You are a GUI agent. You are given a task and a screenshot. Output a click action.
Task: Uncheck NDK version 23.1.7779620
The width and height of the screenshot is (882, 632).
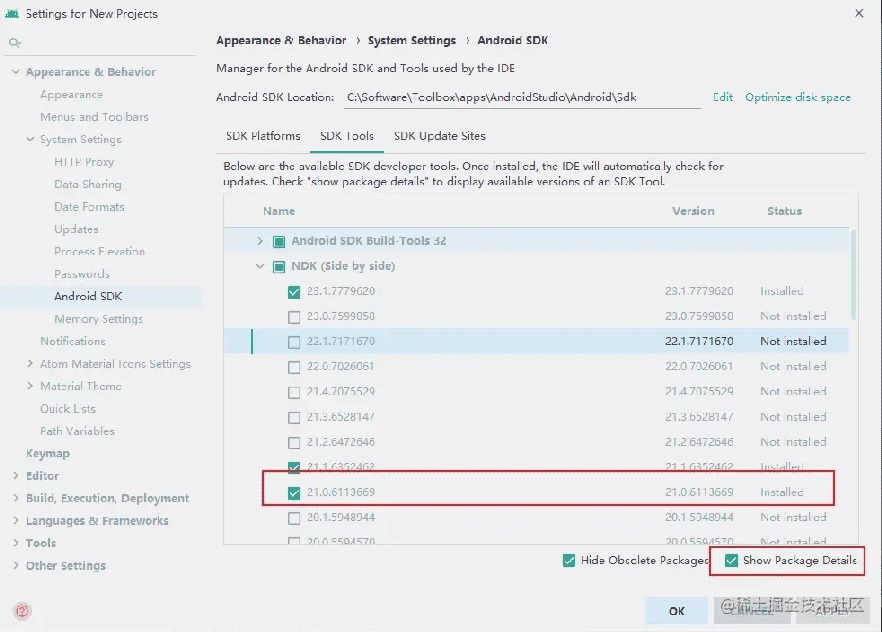(x=294, y=292)
